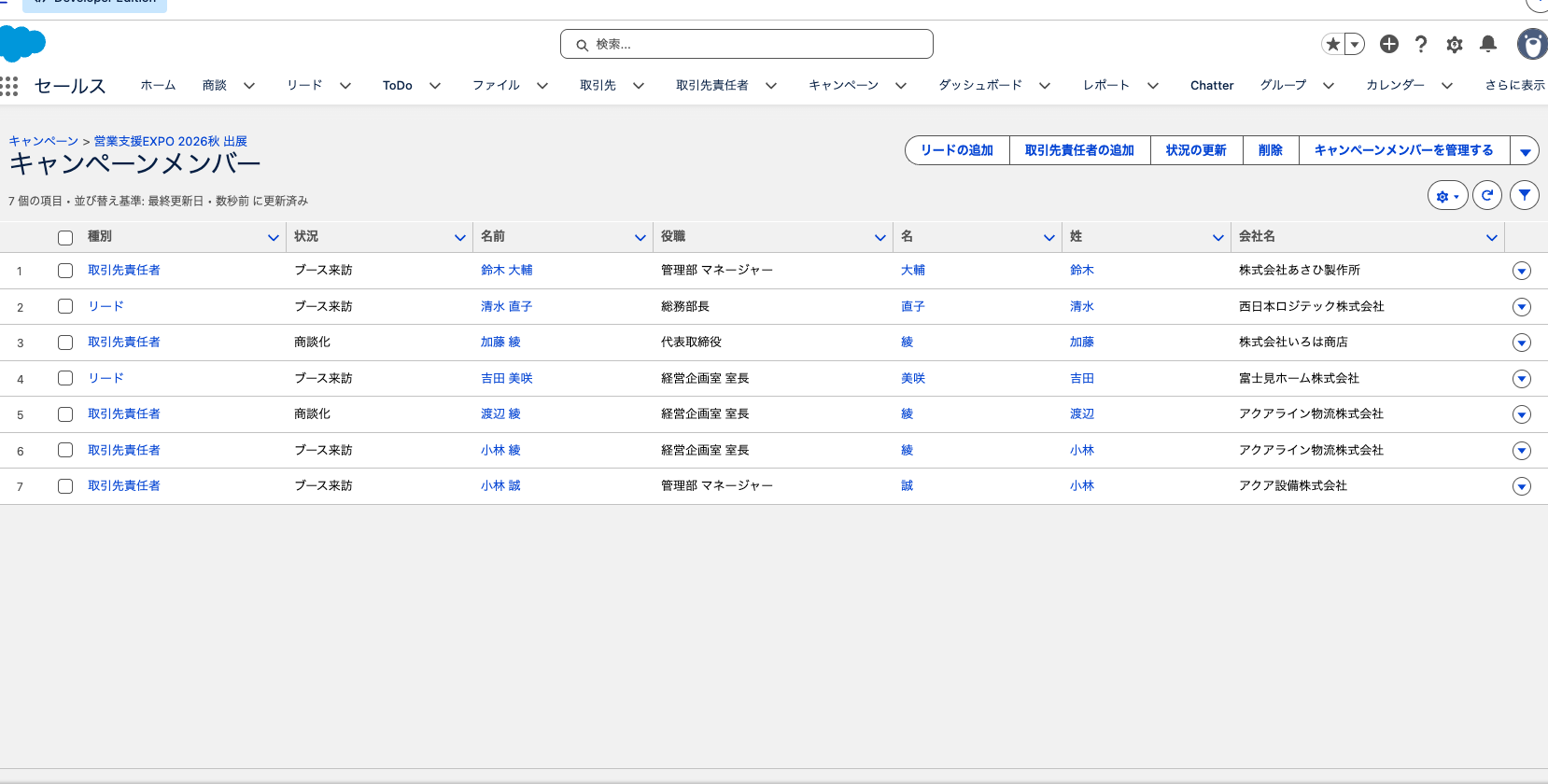Open the 状況 column header menu
The height and width of the screenshot is (784, 1548).
tap(460, 237)
